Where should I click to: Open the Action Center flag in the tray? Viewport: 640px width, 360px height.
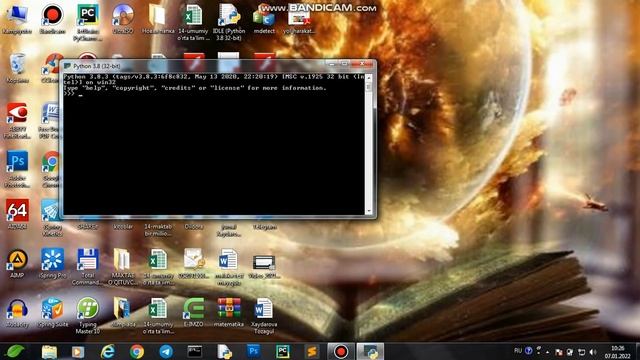click(559, 352)
